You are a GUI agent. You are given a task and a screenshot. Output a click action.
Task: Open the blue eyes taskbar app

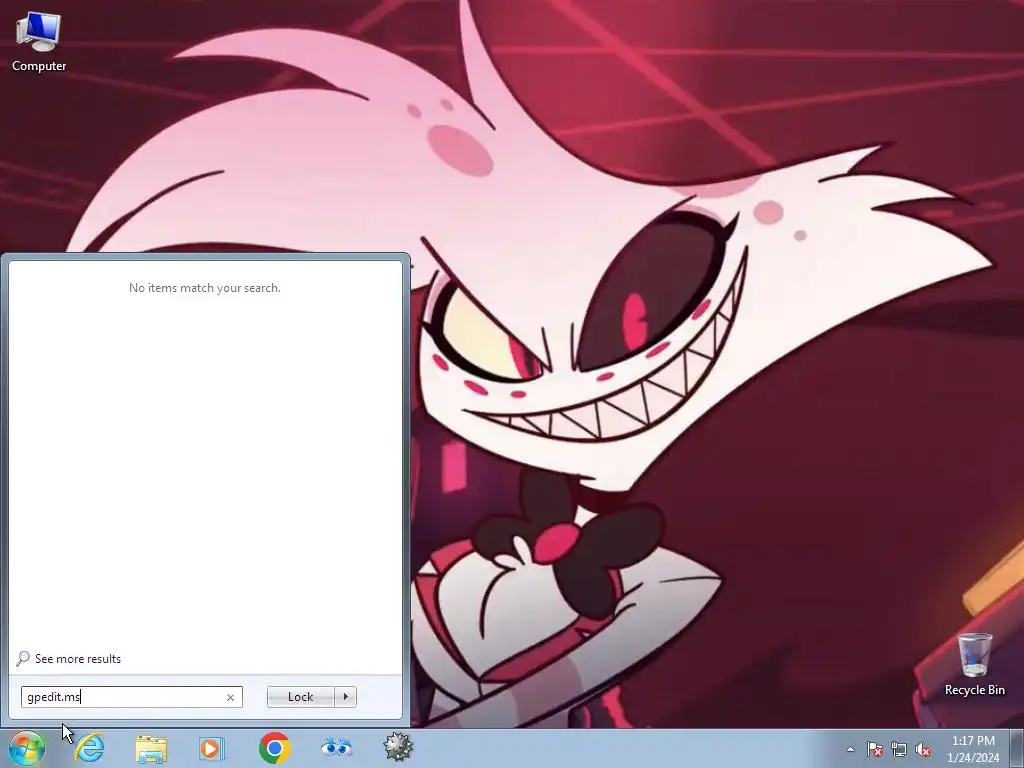(x=336, y=748)
